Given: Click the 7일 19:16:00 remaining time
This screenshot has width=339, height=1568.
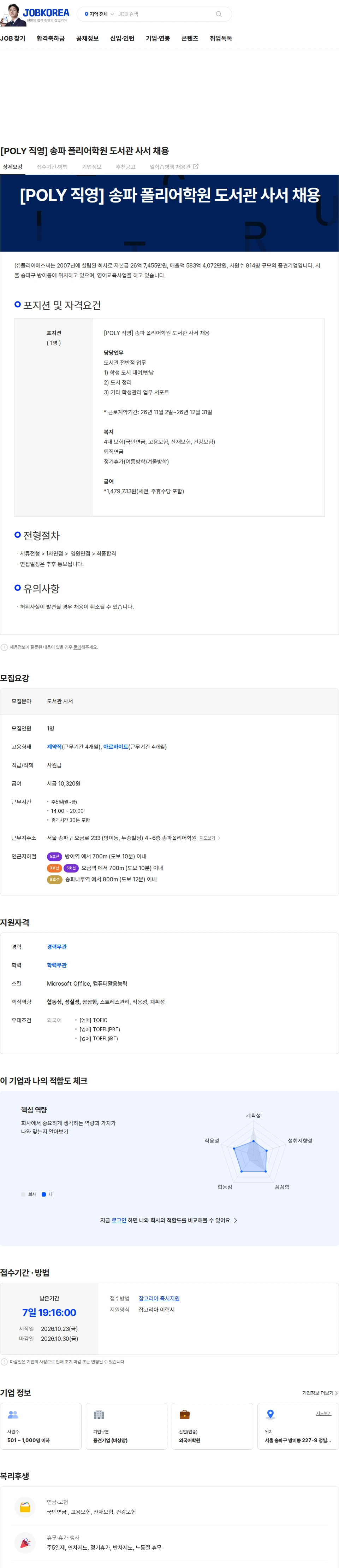Looking at the screenshot, I should tap(49, 1313).
